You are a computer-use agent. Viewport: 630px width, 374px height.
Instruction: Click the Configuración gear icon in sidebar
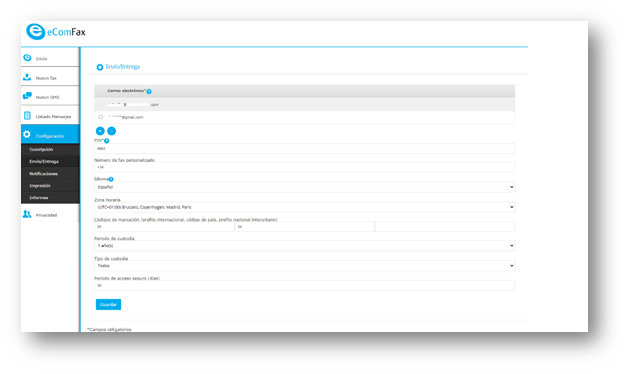coord(27,134)
